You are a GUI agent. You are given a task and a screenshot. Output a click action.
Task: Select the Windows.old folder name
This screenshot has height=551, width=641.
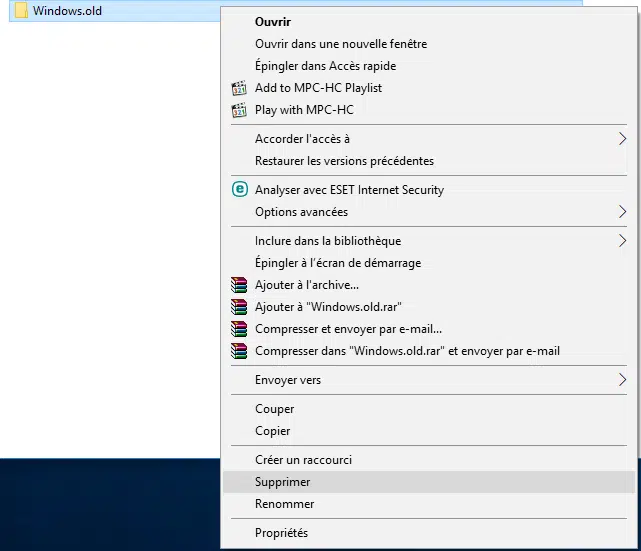click(67, 11)
